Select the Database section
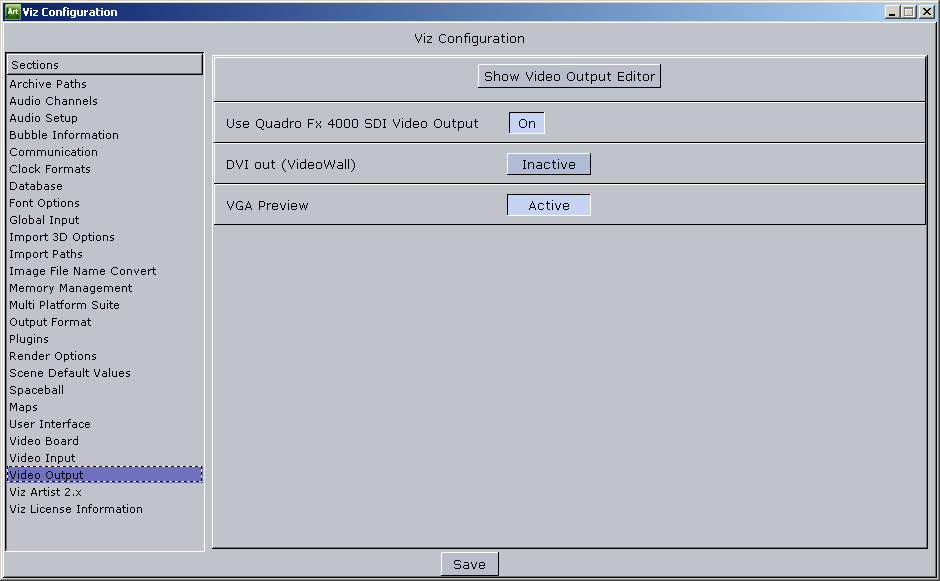The image size is (940, 581). [35, 186]
